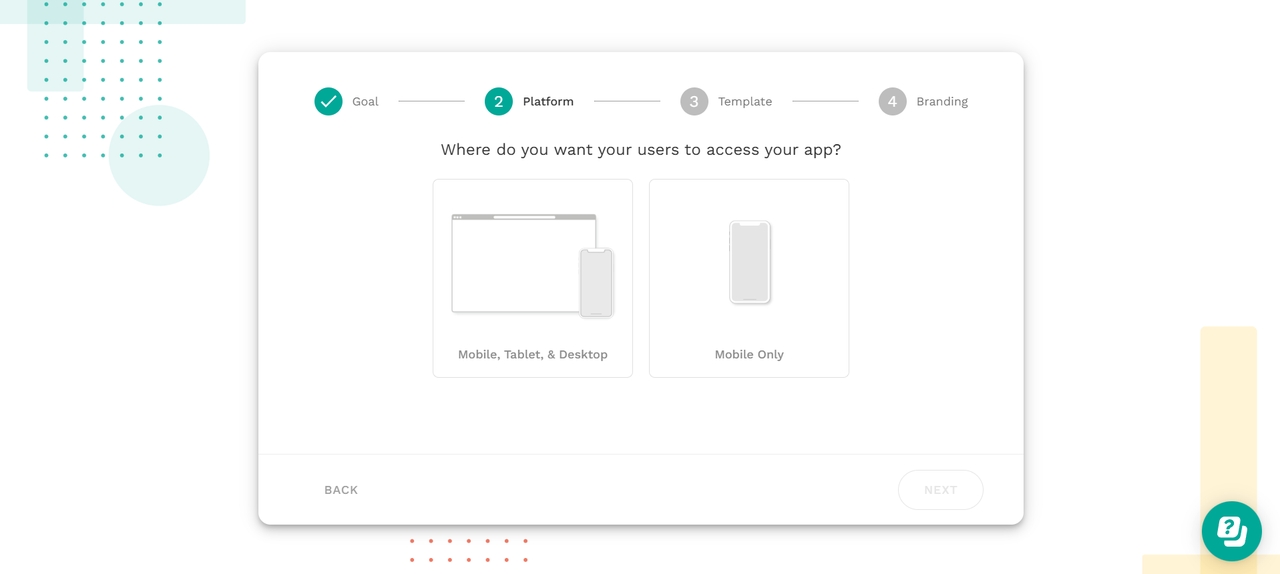This screenshot has width=1280, height=574.
Task: Click the "Mobile, Tablet, & Desktop" caption
Action: tap(533, 354)
